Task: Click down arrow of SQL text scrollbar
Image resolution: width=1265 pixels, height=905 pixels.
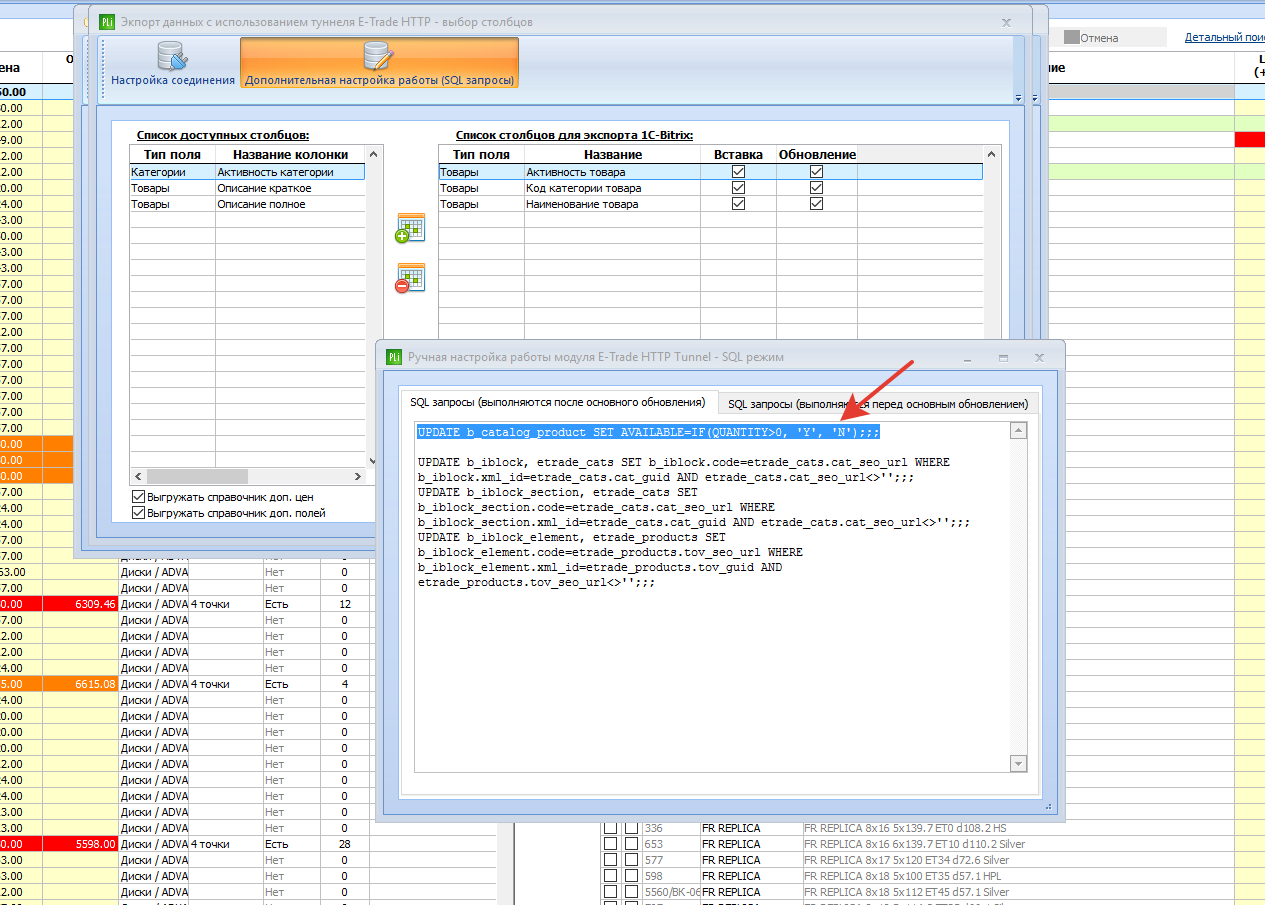Action: (x=1019, y=764)
